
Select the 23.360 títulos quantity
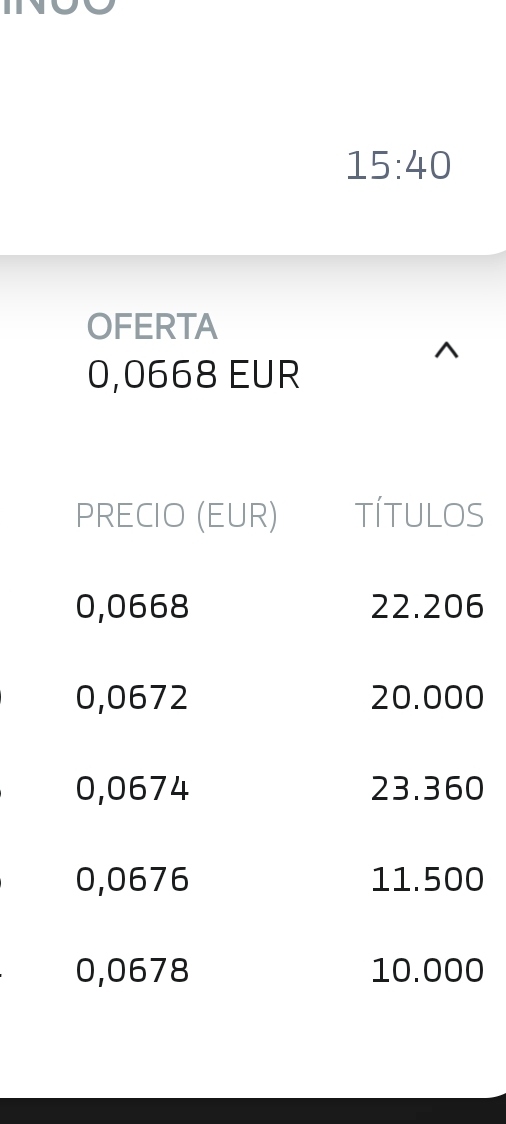pos(428,789)
